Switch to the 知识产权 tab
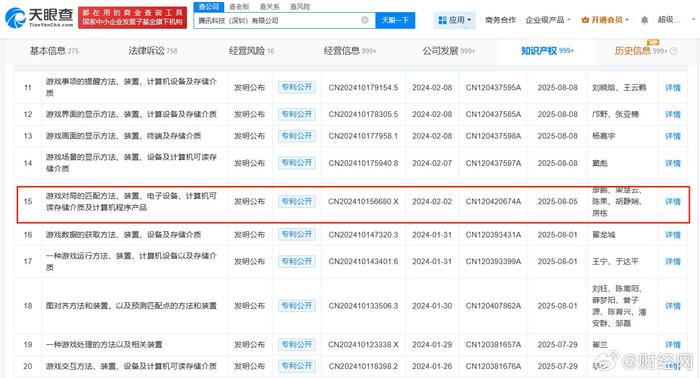The height and width of the screenshot is (378, 700). [547, 51]
